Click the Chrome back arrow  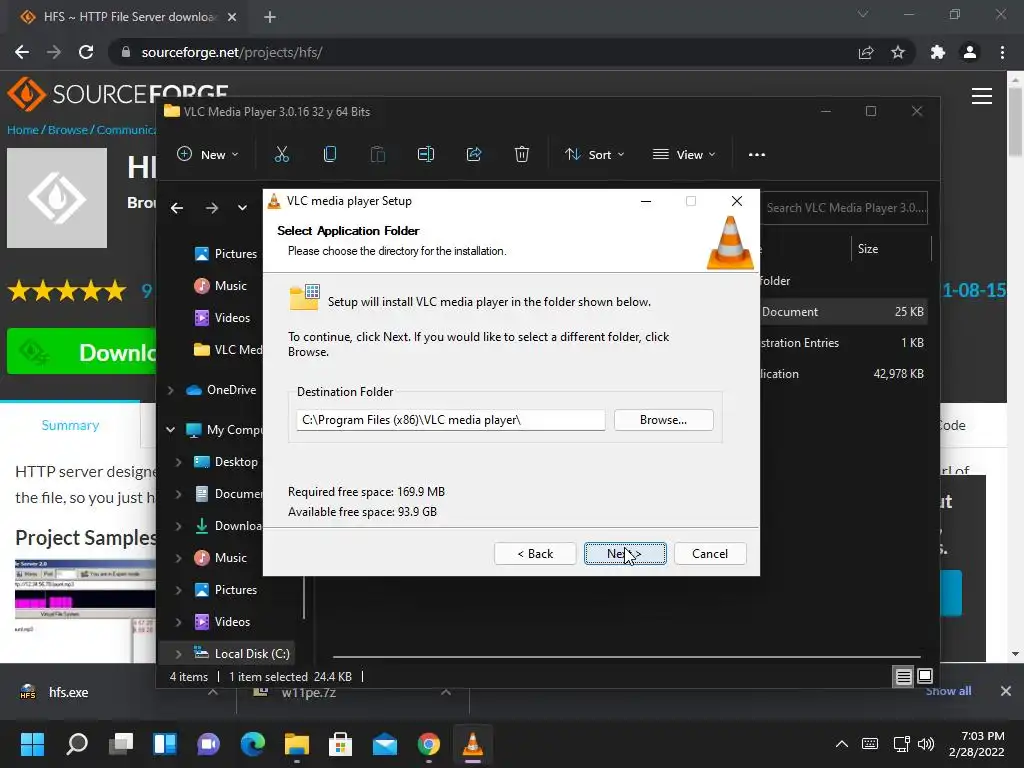click(22, 52)
